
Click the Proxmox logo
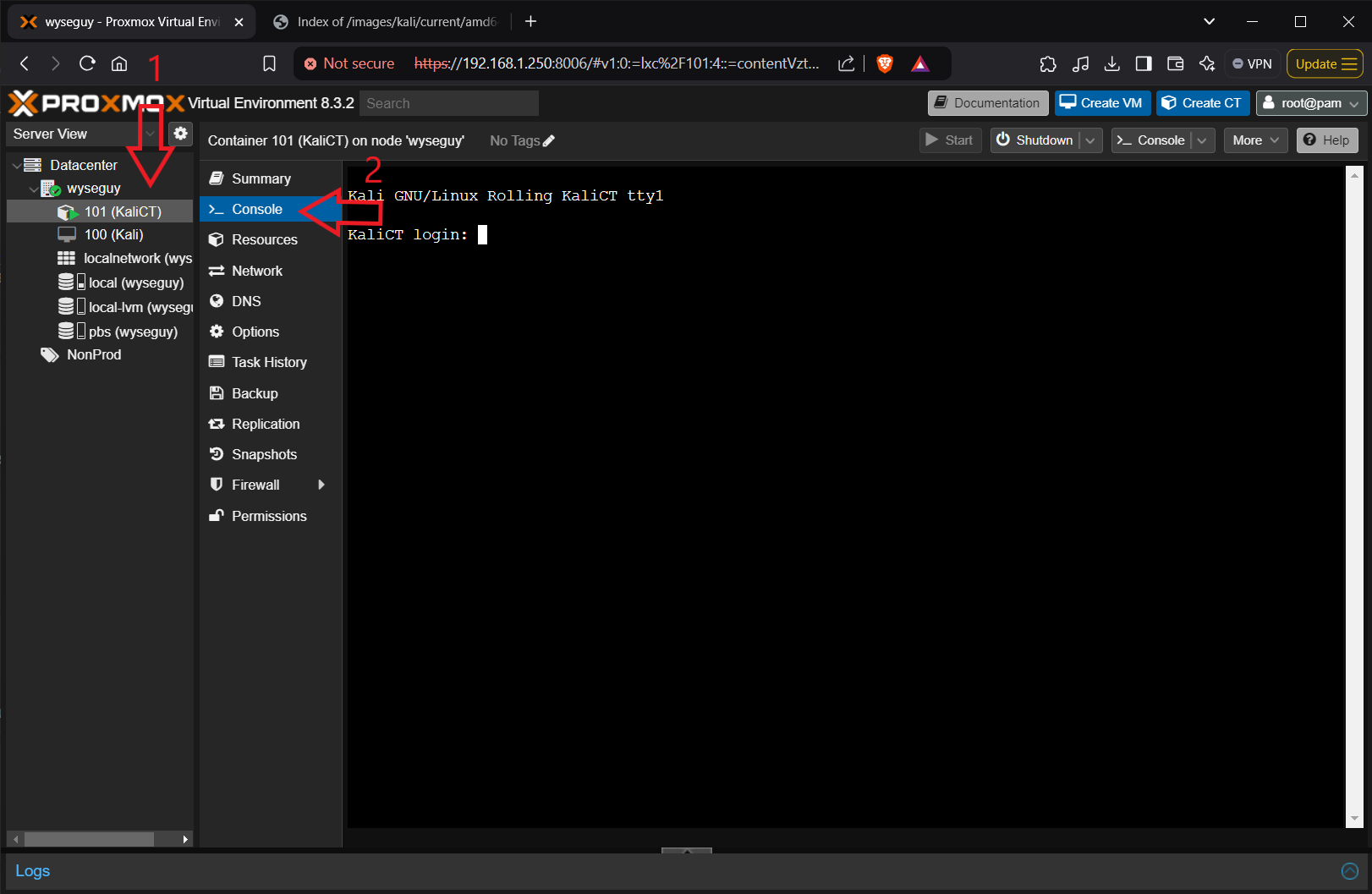tap(96, 103)
